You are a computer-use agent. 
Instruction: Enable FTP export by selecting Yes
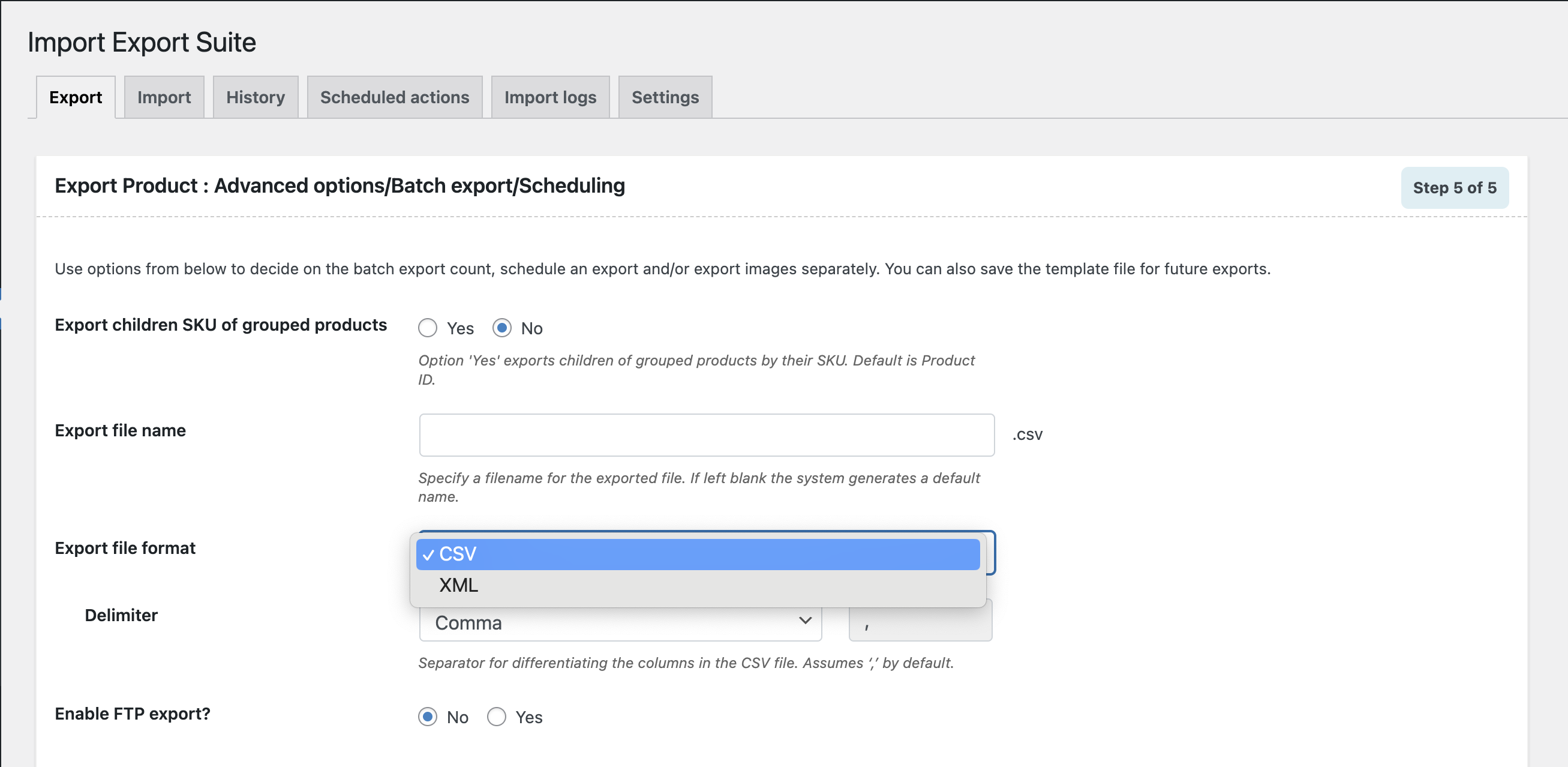[x=497, y=717]
